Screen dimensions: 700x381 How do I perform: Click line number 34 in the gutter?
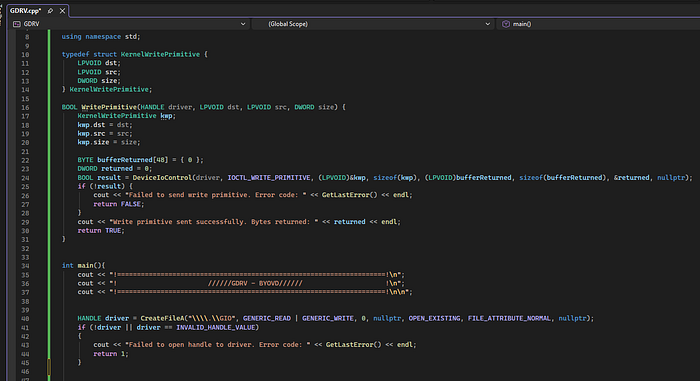coord(25,266)
